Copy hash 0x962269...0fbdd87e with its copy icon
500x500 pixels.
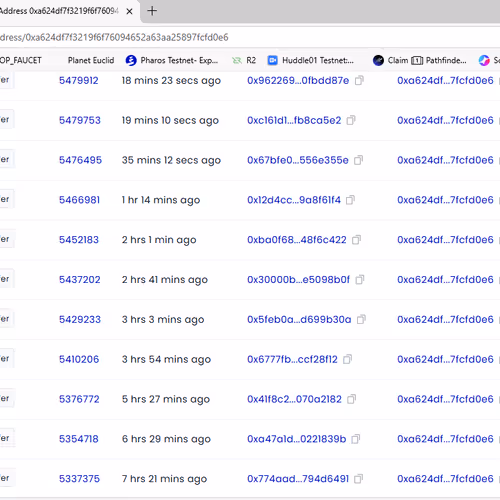point(359,80)
